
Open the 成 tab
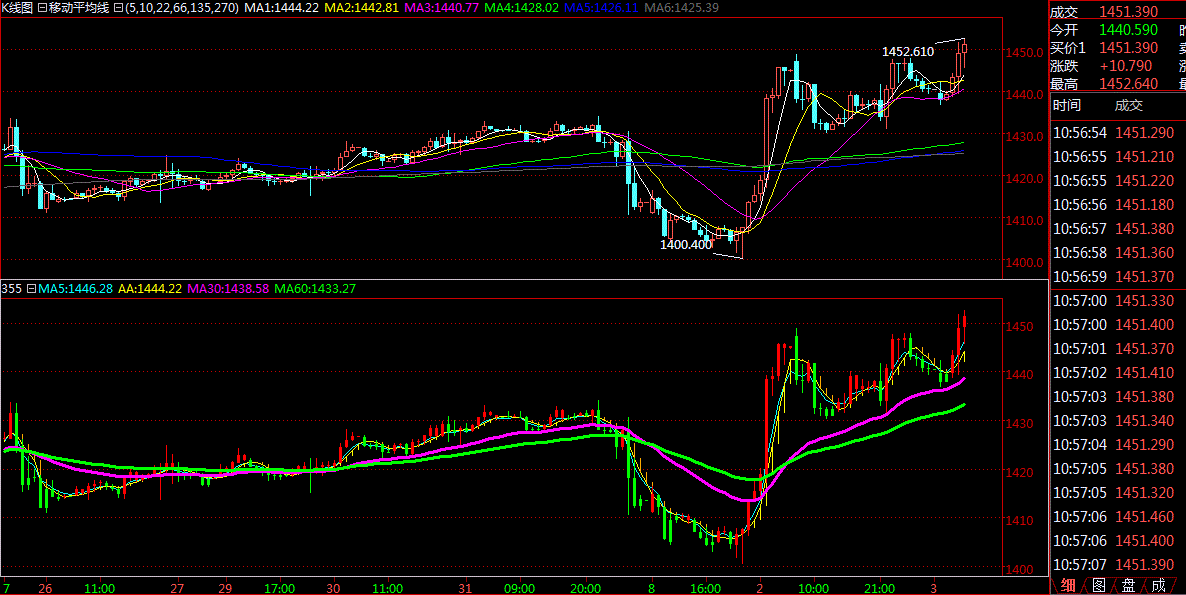pyautogui.click(x=1158, y=585)
